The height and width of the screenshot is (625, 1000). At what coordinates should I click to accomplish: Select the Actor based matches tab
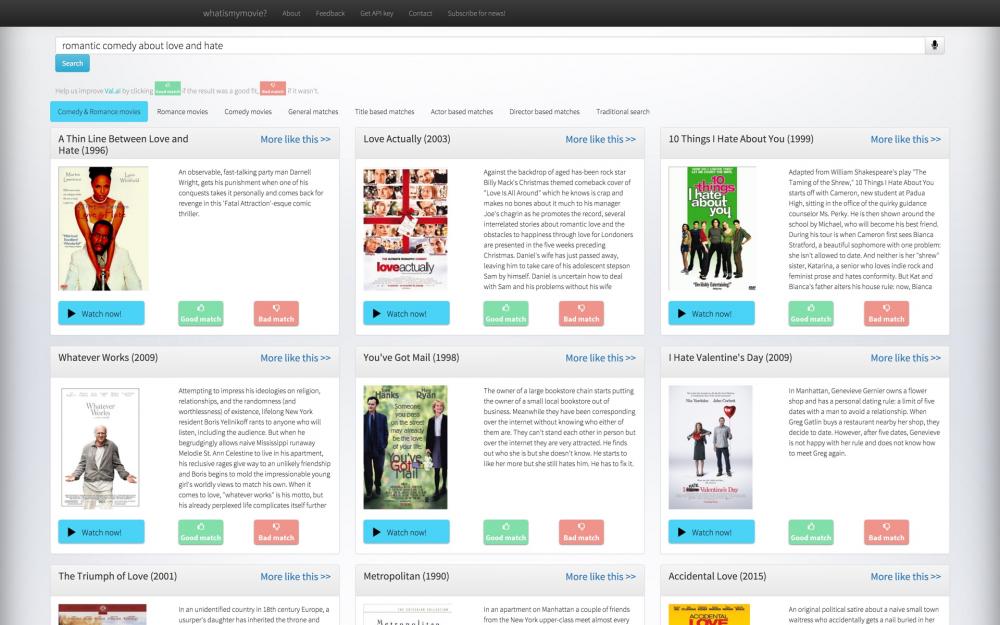461,112
